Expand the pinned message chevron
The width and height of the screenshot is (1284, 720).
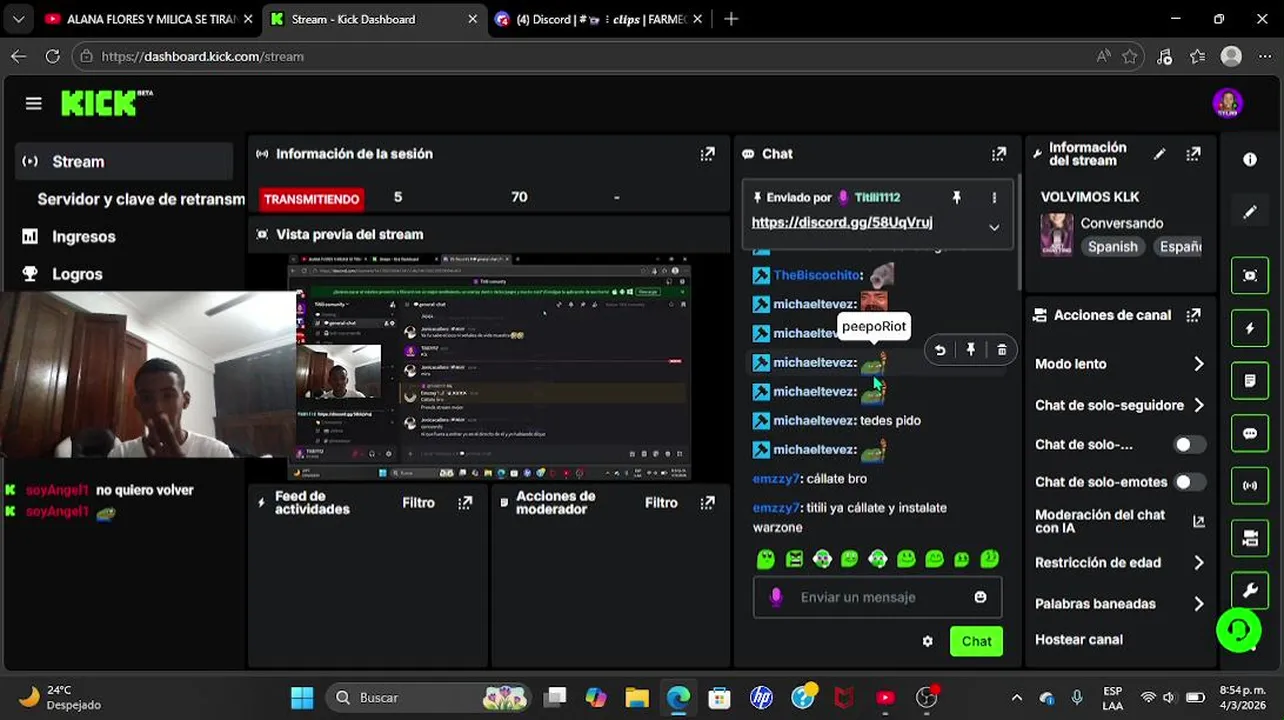coord(994,227)
